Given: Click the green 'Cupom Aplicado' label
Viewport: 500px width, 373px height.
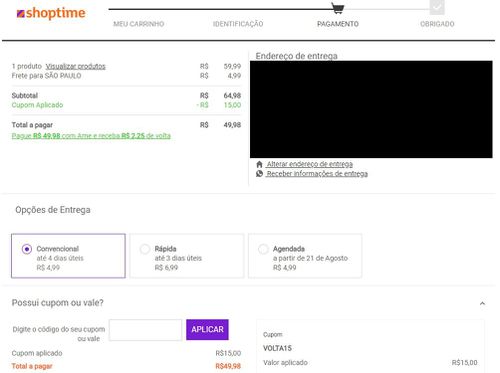Looking at the screenshot, I should coord(37,105).
